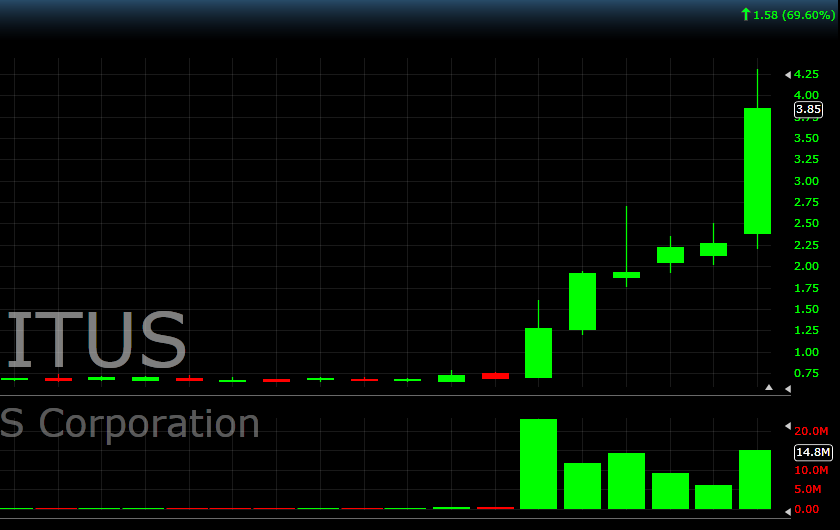Click the 0.00 volume axis label
Viewport: 840px width, 530px height.
(806, 510)
